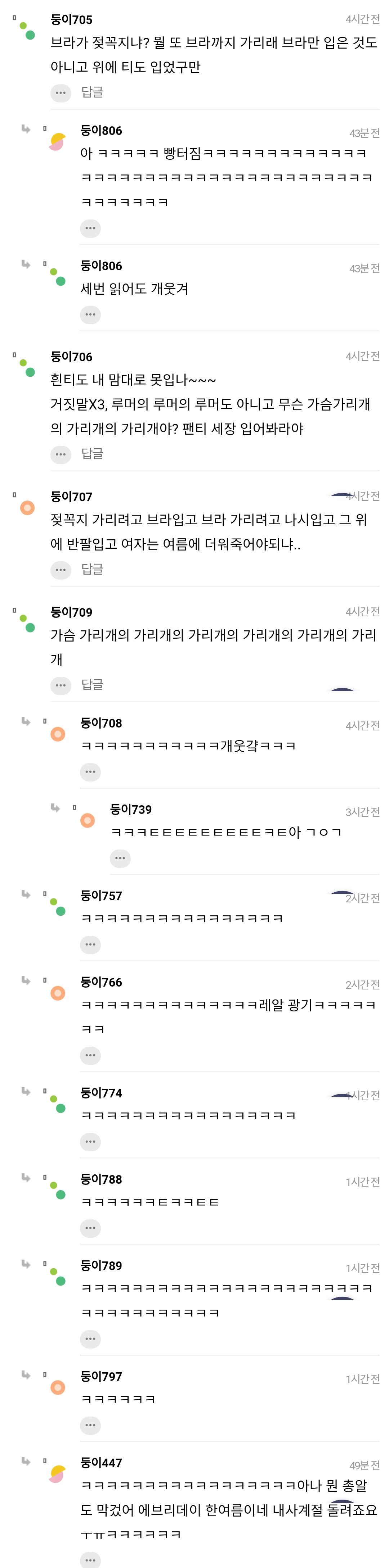This screenshot has width=389, height=1568.
Task: Click the reply arrow icon beside 둥이708
Action: click(26, 721)
